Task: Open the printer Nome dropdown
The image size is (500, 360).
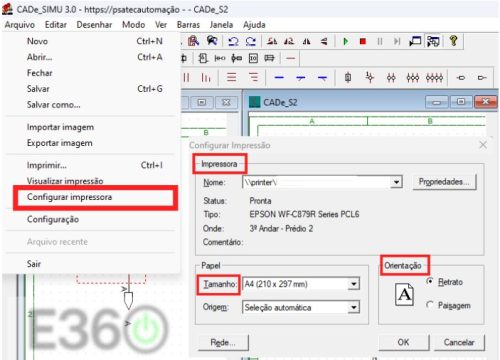Action: 396,182
